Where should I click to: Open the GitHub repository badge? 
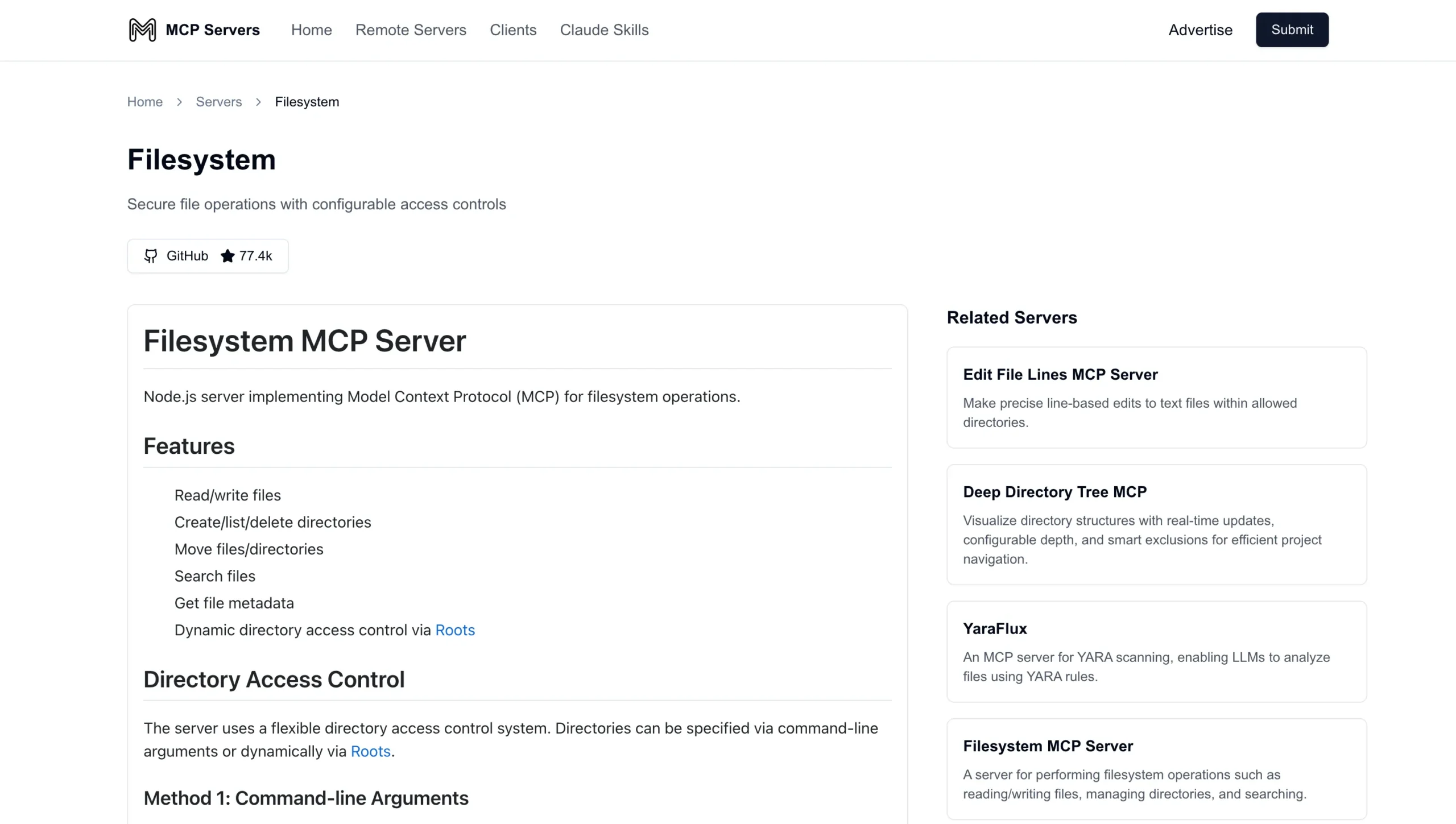(x=208, y=256)
